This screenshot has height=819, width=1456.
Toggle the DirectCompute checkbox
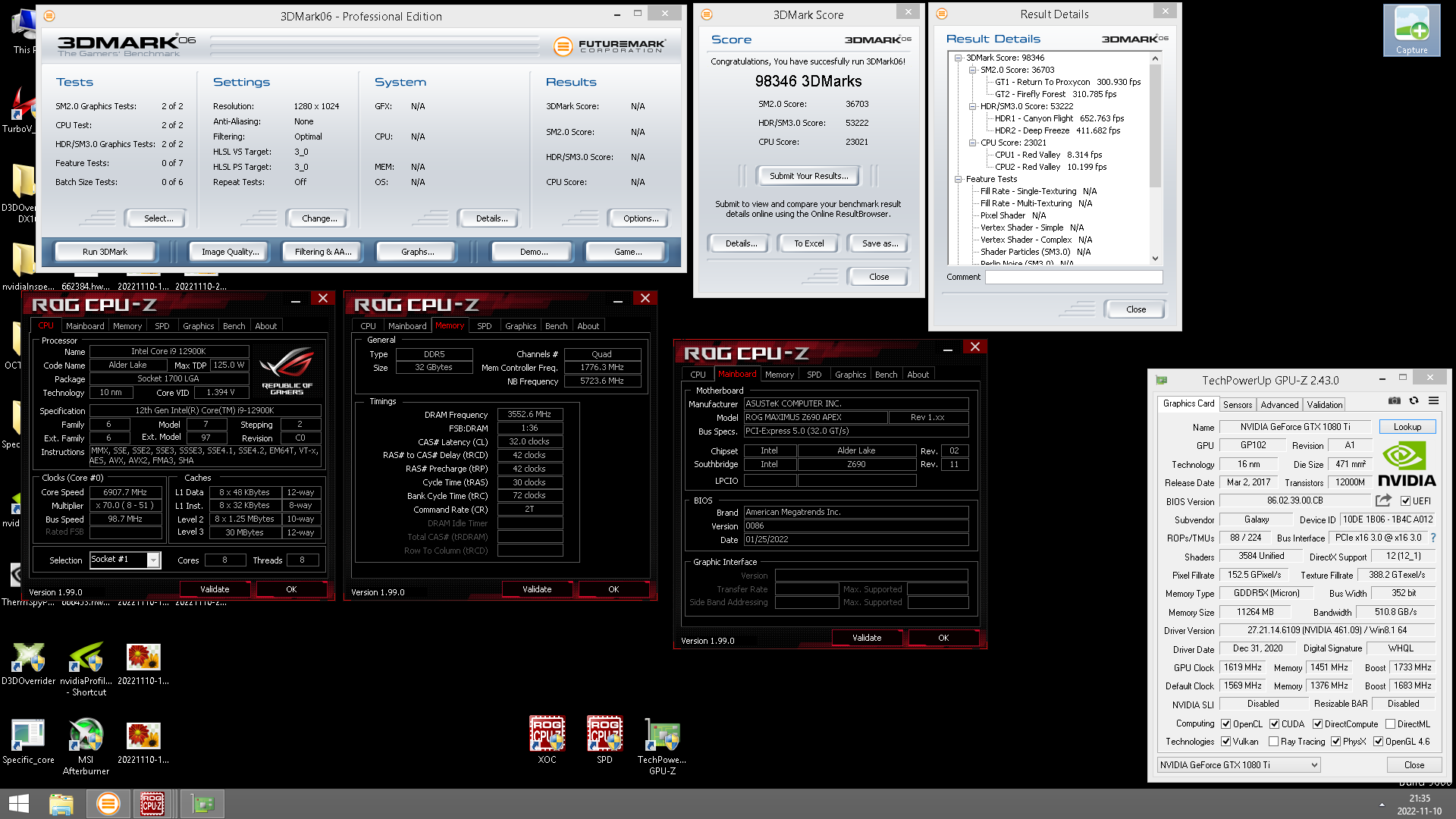[x=1318, y=724]
